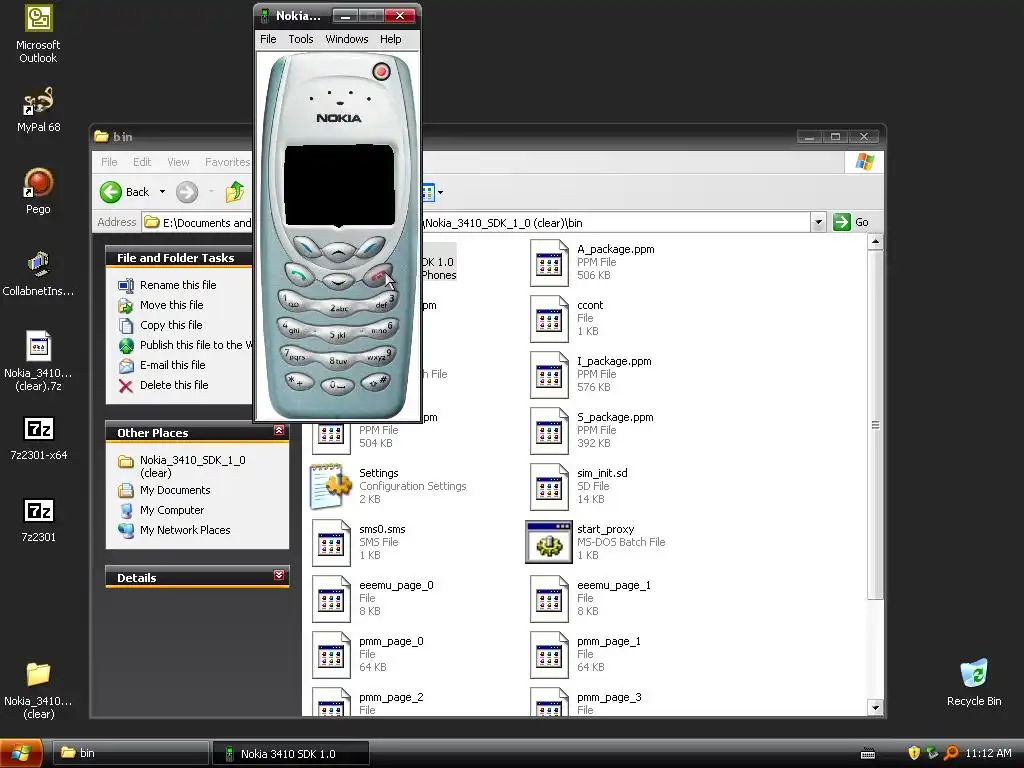Open Recycle Bin on desktop
The width and height of the screenshot is (1024, 768).
[974, 682]
